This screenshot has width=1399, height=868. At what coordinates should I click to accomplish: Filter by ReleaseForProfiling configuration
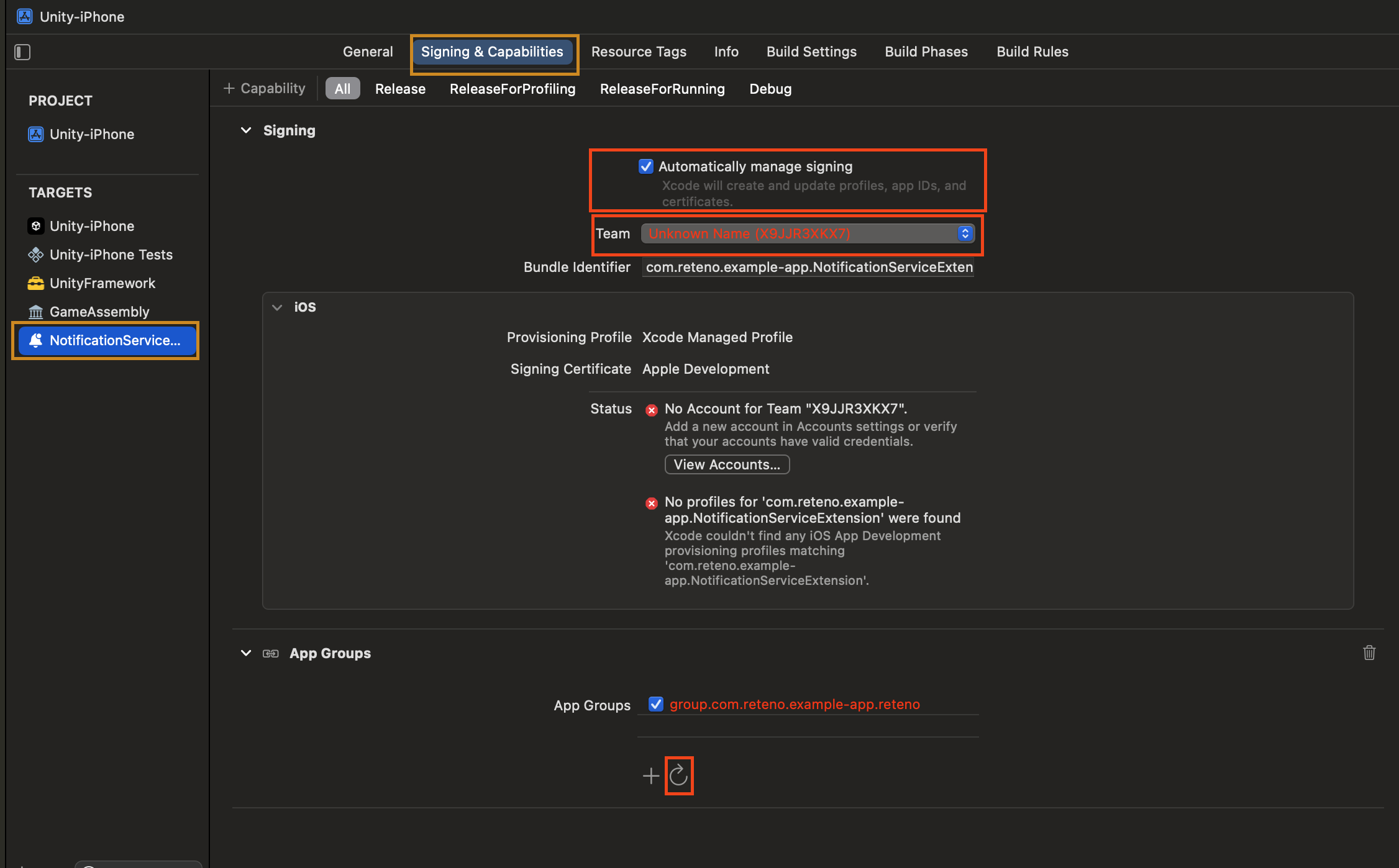[x=513, y=89]
